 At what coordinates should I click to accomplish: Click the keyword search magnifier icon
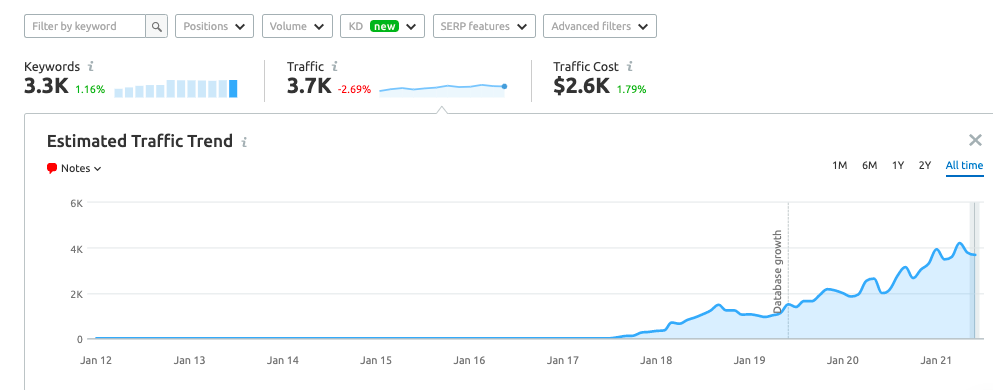156,27
